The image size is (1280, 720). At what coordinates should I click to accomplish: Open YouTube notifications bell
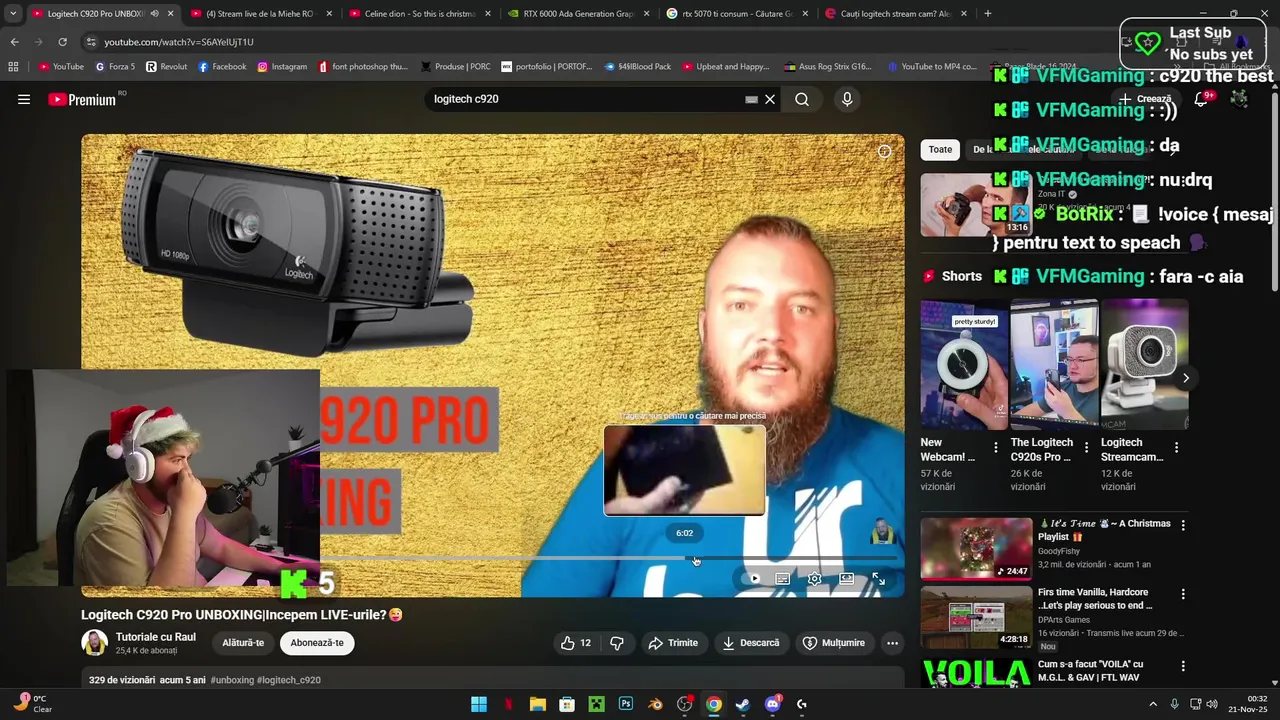(1201, 99)
